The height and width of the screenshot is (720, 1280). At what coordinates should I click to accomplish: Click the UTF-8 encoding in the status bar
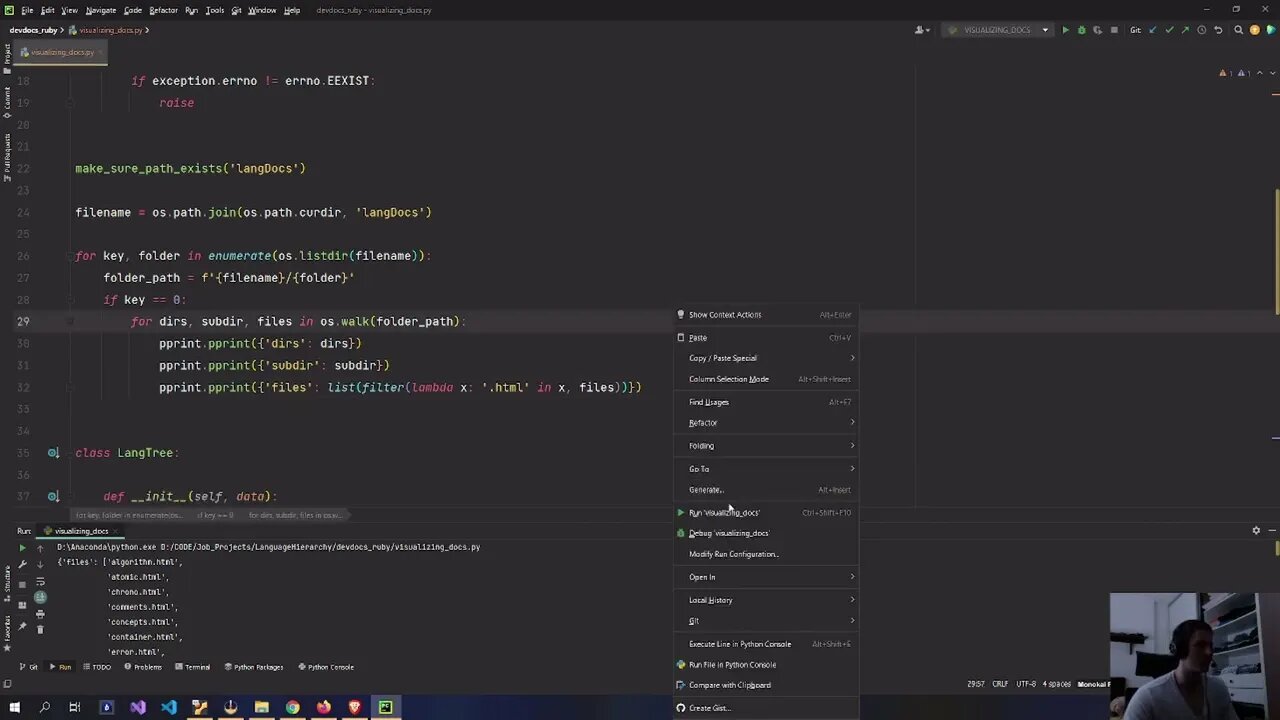(x=1026, y=684)
